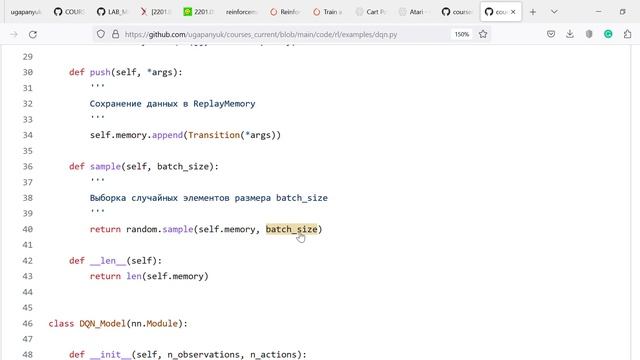Screen dimensions: 640x360
Task: Switch to the reinforcem tab
Action: pos(241,12)
